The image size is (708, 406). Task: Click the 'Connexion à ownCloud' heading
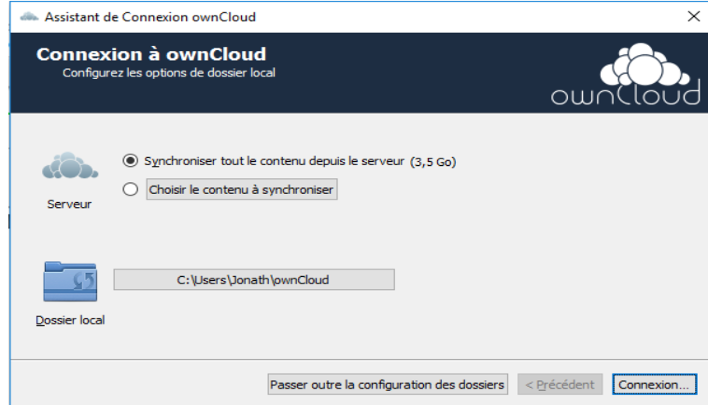(x=151, y=54)
